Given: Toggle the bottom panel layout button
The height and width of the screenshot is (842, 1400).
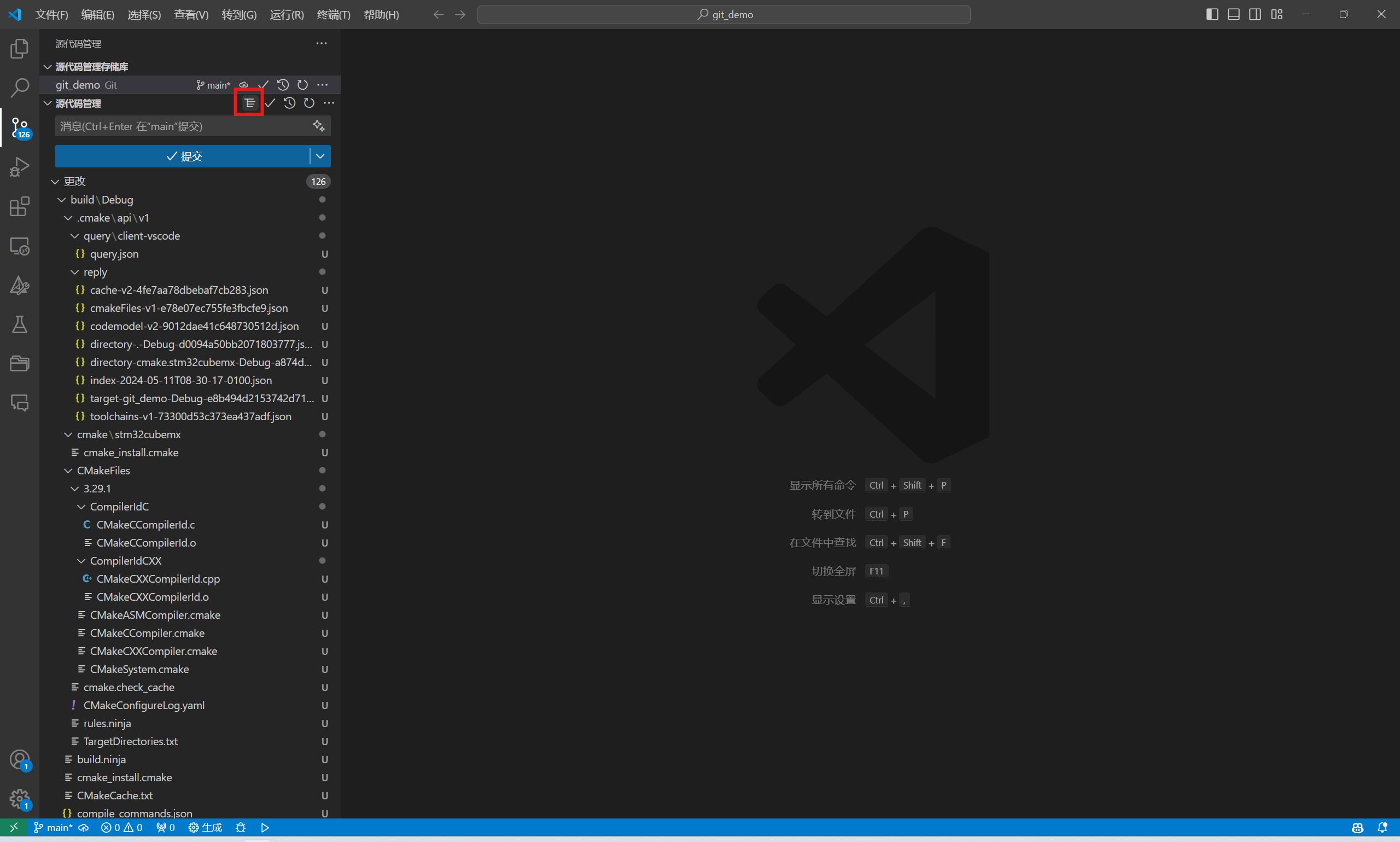Looking at the screenshot, I should (x=1233, y=14).
